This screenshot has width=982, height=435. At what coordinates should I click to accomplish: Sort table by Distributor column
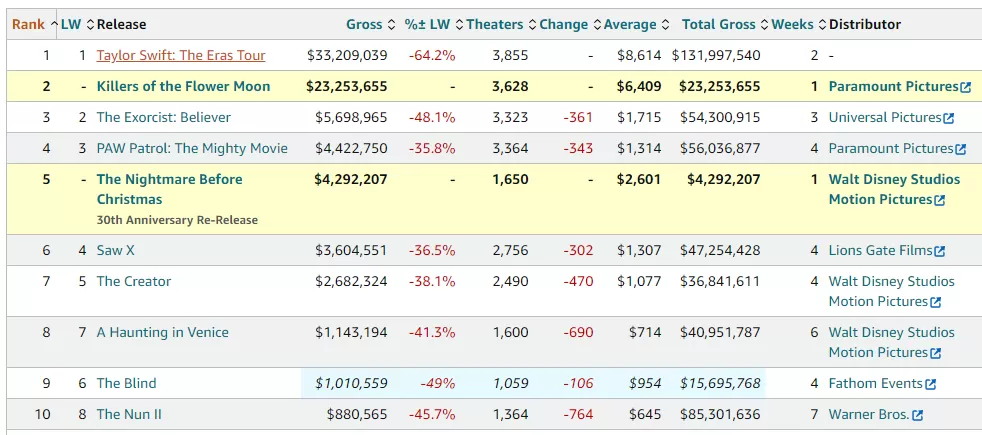tap(865, 24)
